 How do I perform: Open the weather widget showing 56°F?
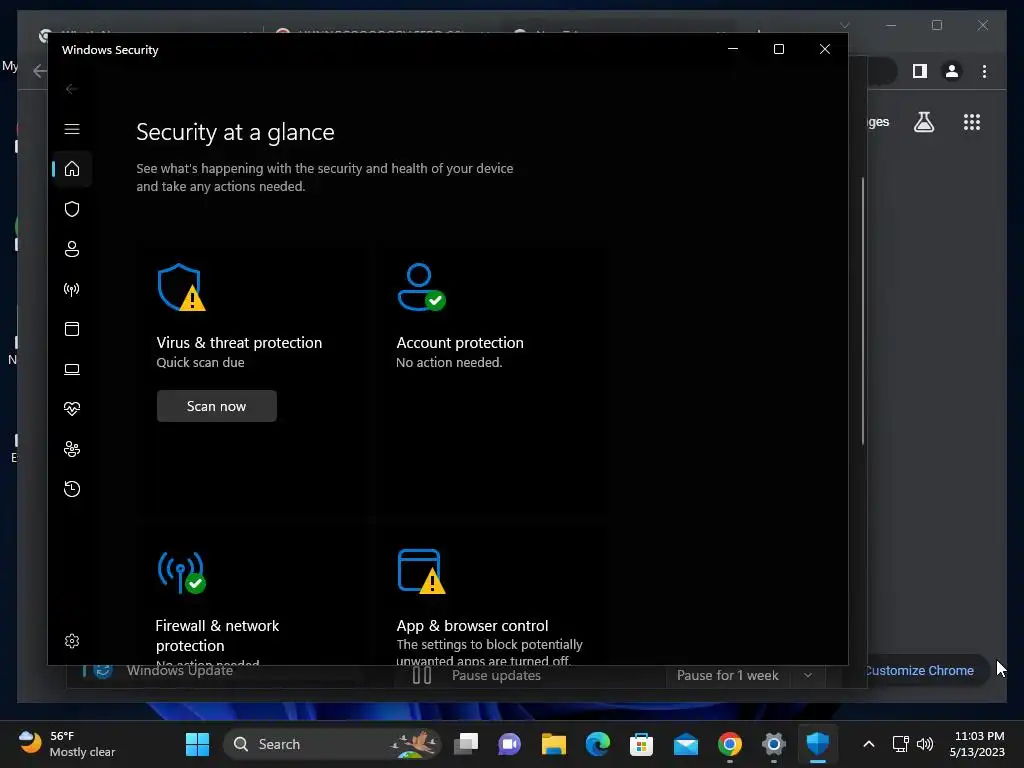[67, 744]
